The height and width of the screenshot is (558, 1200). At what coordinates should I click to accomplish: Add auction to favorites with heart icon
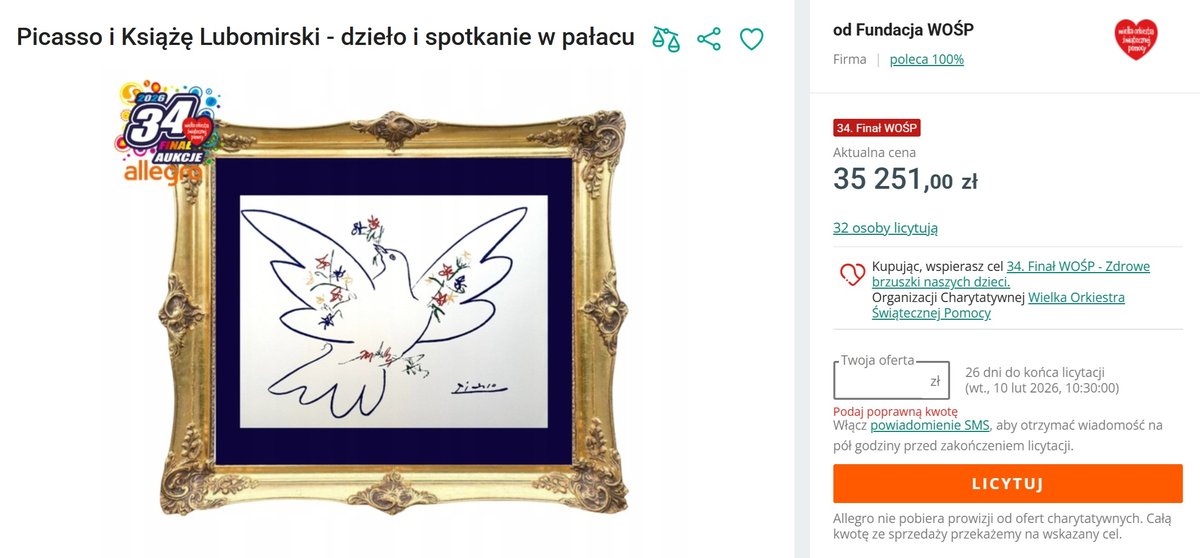tap(751, 39)
